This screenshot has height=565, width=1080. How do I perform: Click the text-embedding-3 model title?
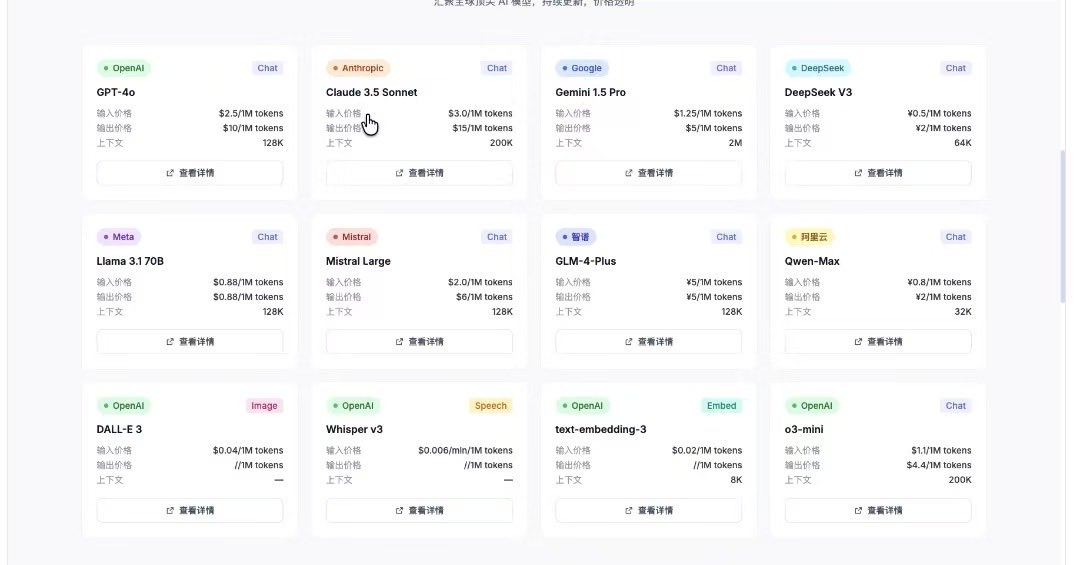tap(601, 429)
